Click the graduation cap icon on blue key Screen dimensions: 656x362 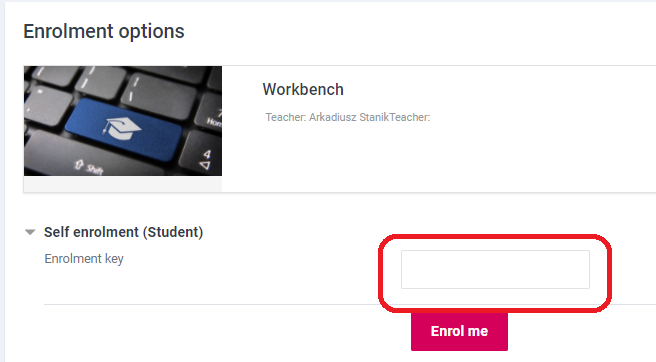121,128
